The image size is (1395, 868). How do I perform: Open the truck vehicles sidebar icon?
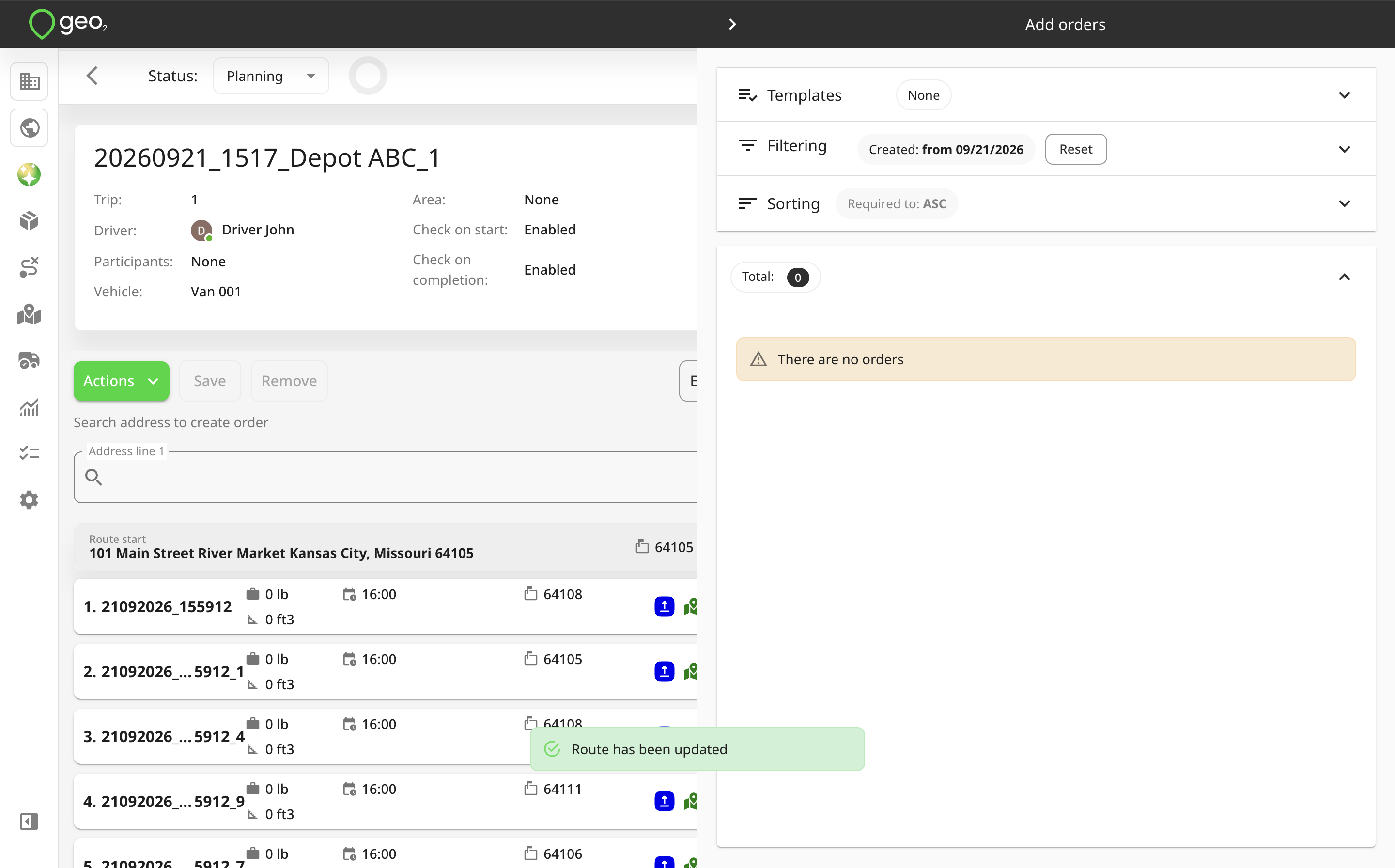tap(29, 360)
